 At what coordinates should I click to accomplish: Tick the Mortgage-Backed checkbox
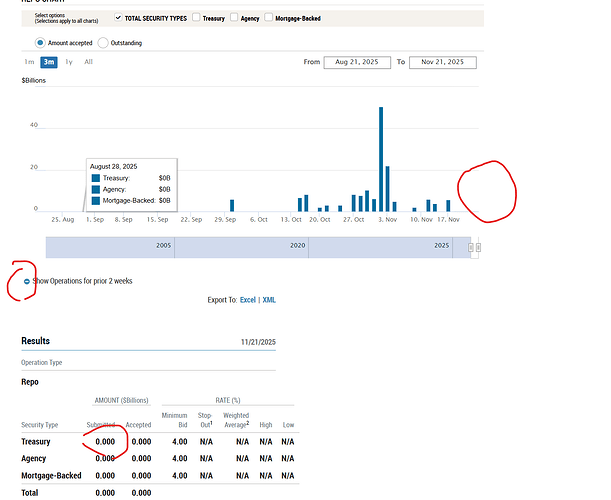click(x=269, y=18)
